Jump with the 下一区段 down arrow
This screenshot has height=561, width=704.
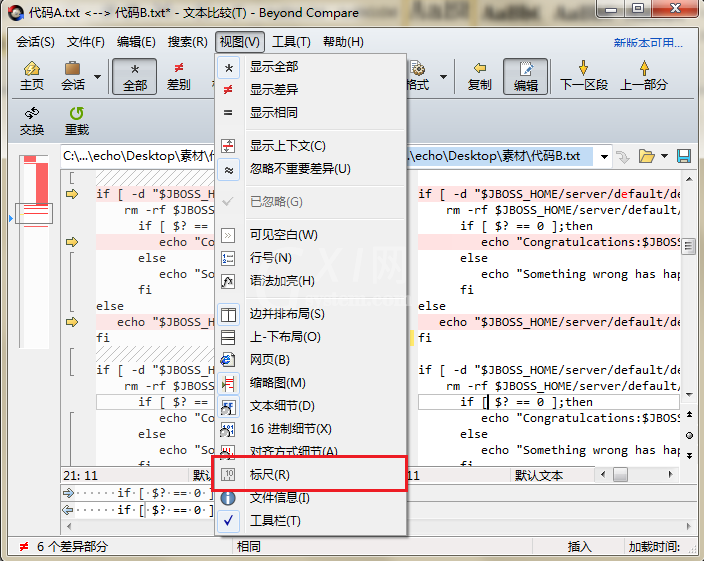(x=584, y=76)
